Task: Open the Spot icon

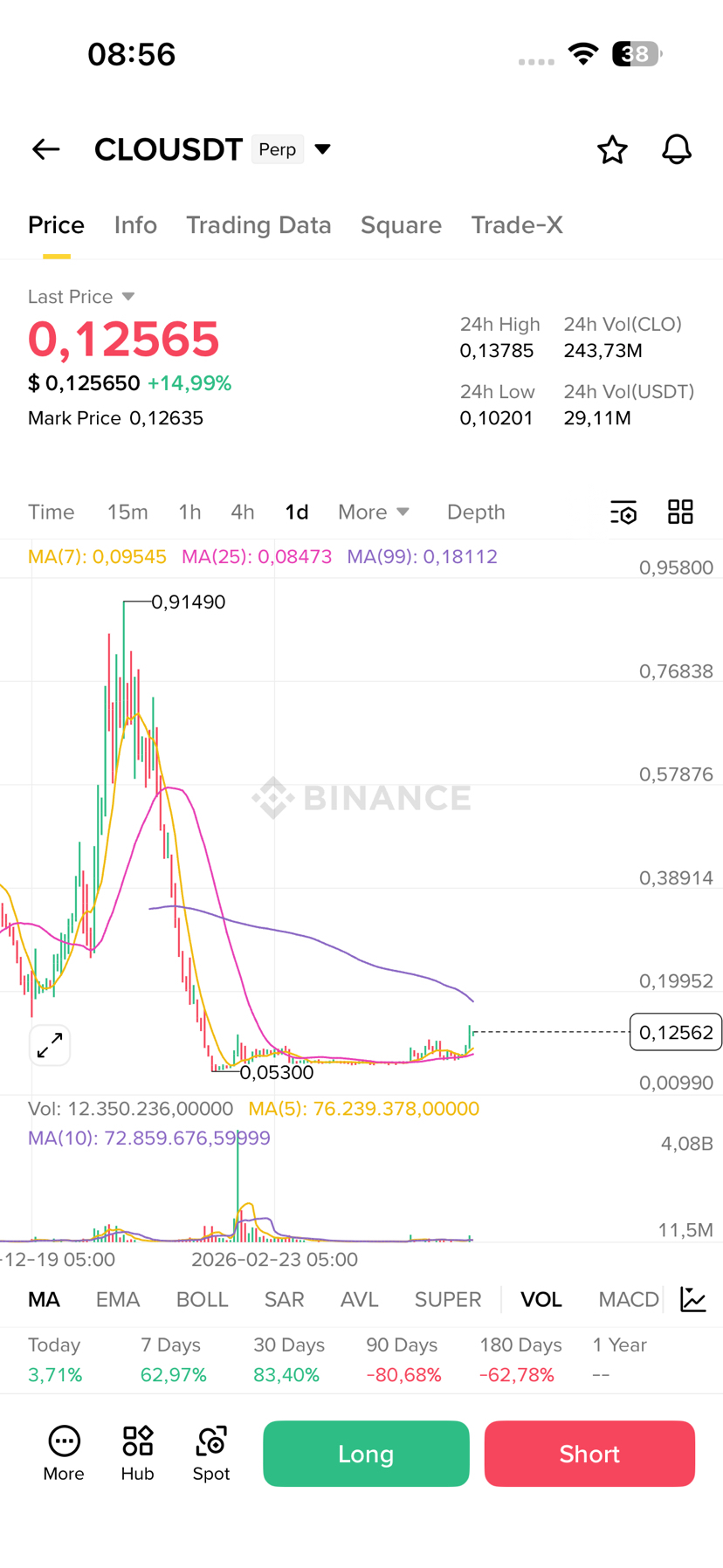Action: point(211,1454)
